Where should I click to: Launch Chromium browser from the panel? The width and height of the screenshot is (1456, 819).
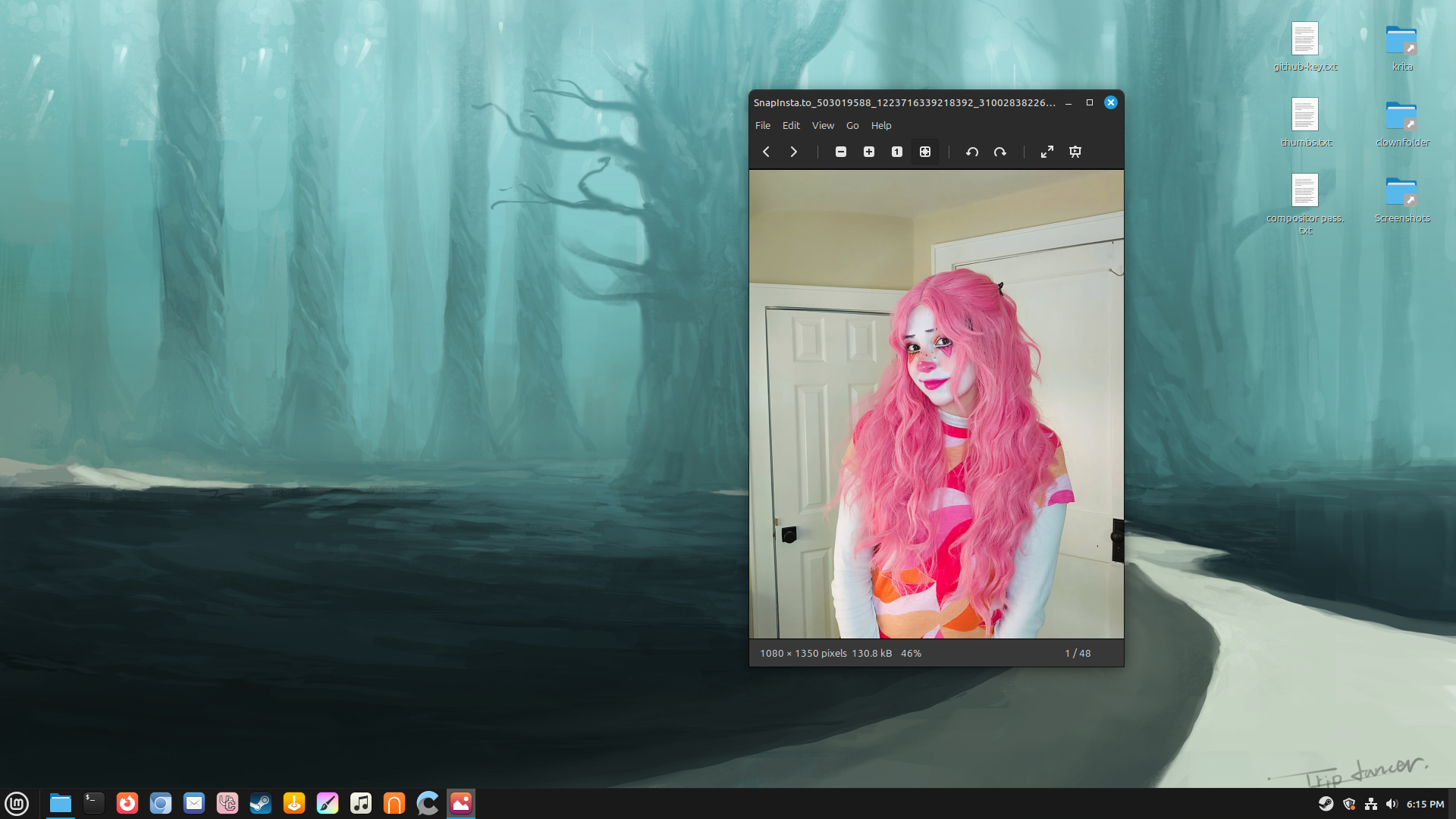tap(161, 804)
